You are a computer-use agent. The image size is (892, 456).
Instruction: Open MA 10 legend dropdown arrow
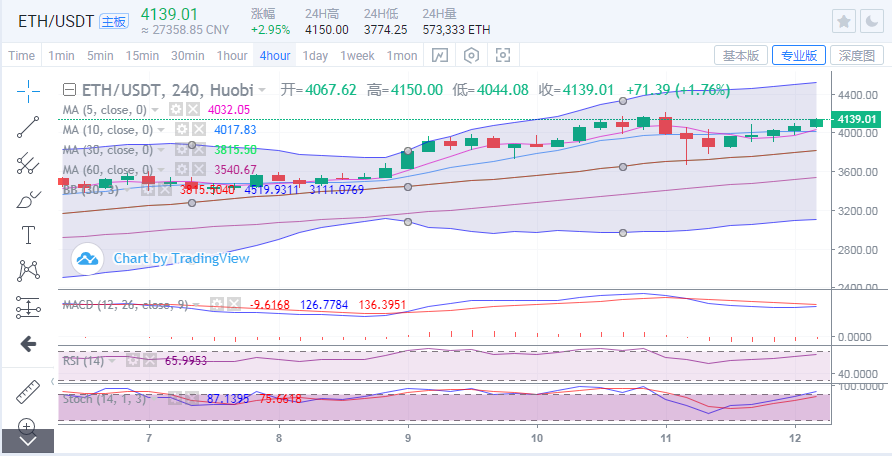[161, 130]
